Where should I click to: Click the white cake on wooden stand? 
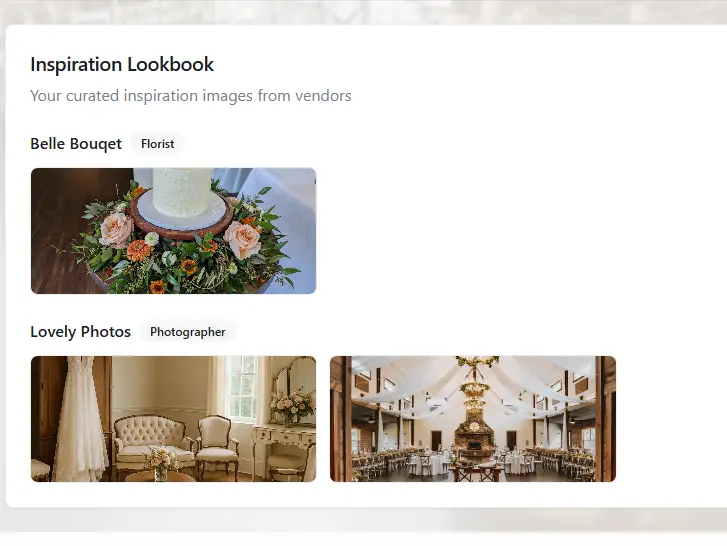pos(182,194)
